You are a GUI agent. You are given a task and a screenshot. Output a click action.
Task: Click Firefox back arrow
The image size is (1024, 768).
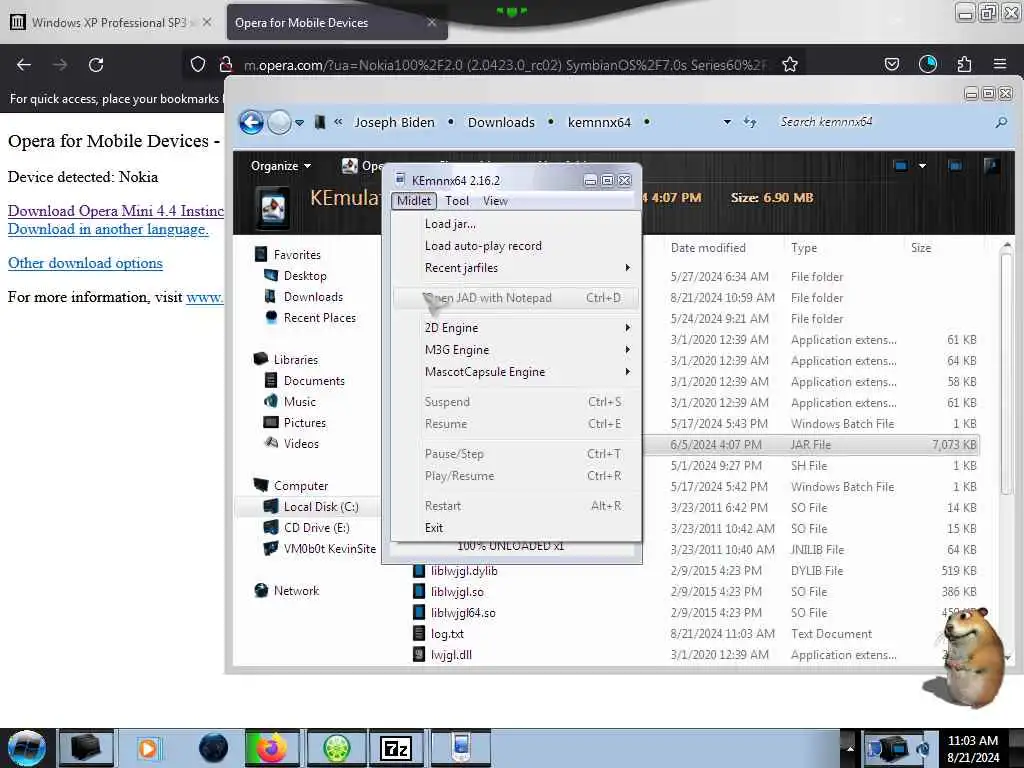pyautogui.click(x=24, y=65)
